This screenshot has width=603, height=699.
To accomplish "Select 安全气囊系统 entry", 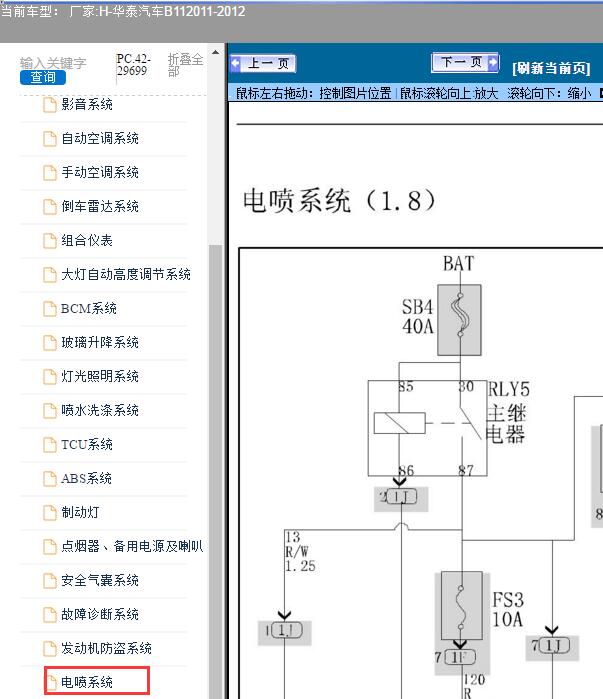I will (x=100, y=580).
